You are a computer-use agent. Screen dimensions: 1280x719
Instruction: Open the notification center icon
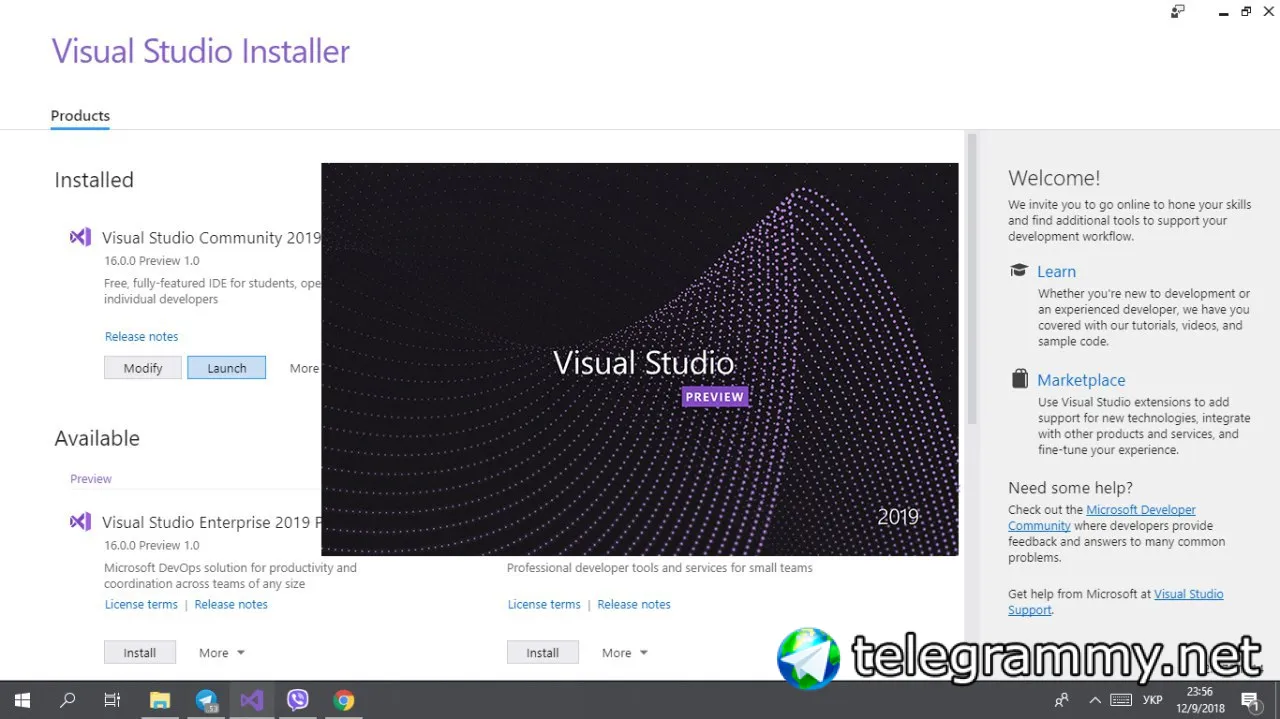click(1250, 700)
